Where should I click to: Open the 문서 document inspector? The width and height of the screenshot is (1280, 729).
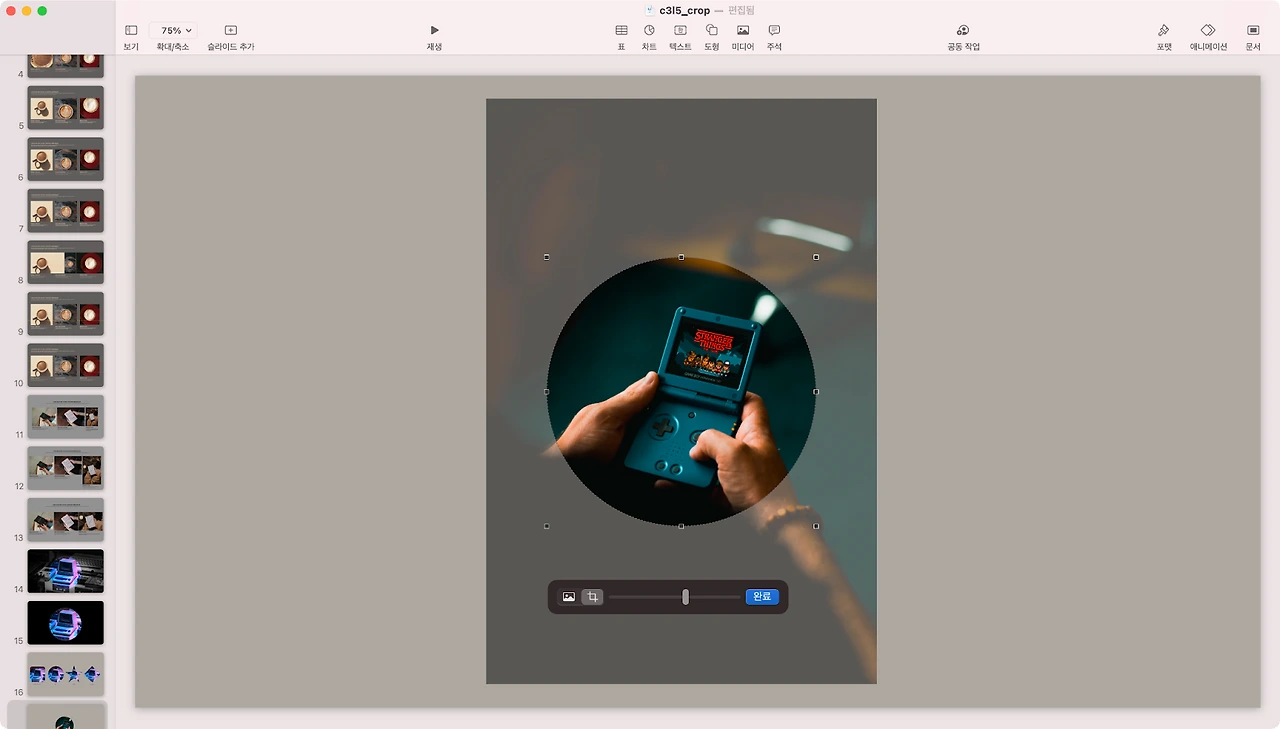[x=1253, y=31]
